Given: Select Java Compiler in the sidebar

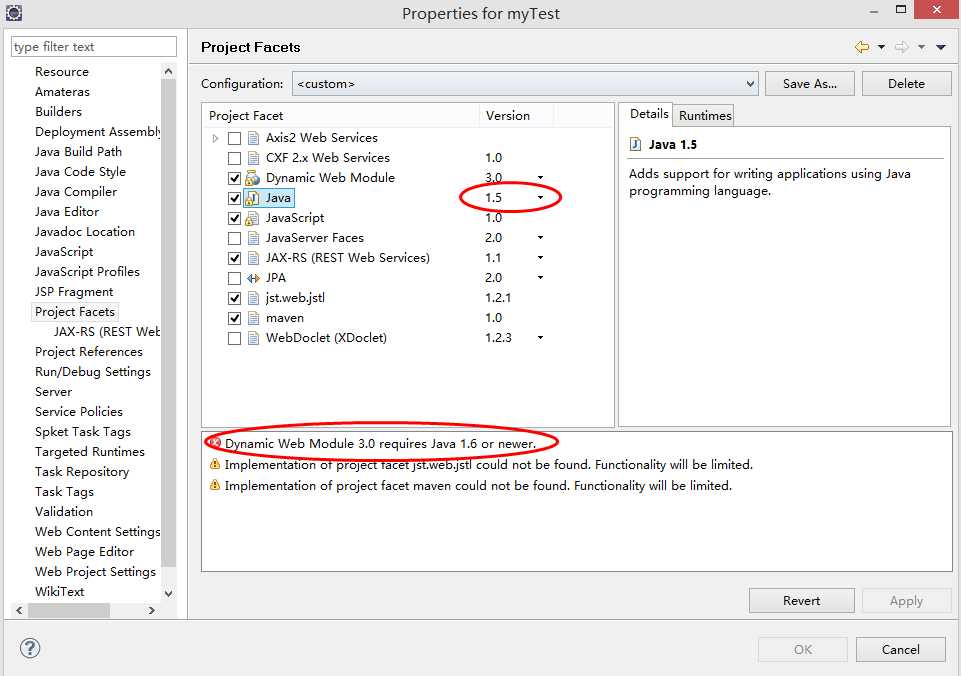Looking at the screenshot, I should [x=76, y=192].
